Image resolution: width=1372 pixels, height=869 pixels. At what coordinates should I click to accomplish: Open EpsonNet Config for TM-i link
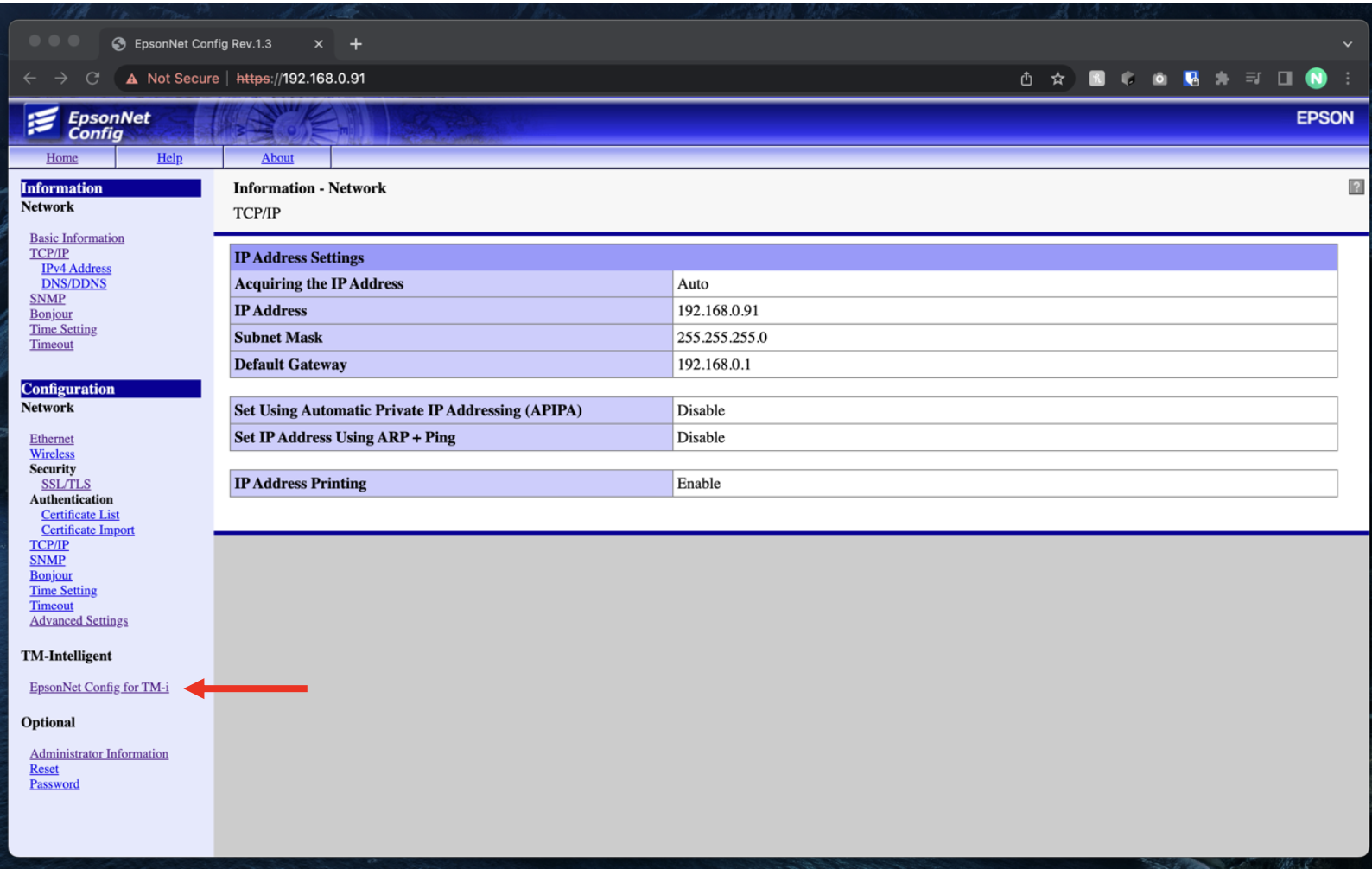coord(99,687)
